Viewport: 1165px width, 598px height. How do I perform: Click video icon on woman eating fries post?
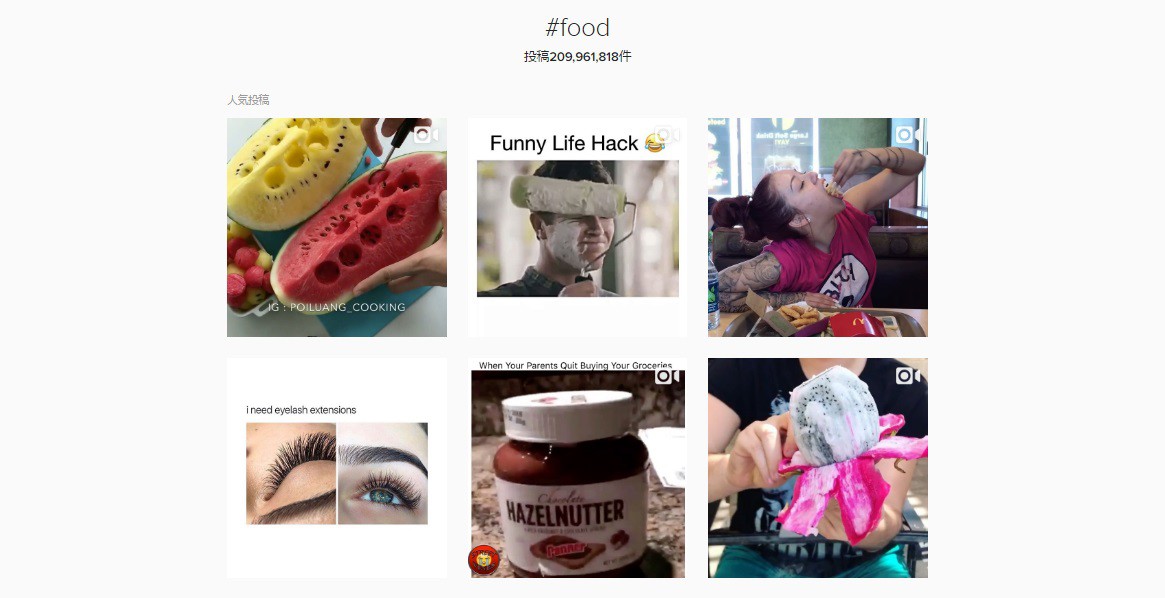coord(907,135)
